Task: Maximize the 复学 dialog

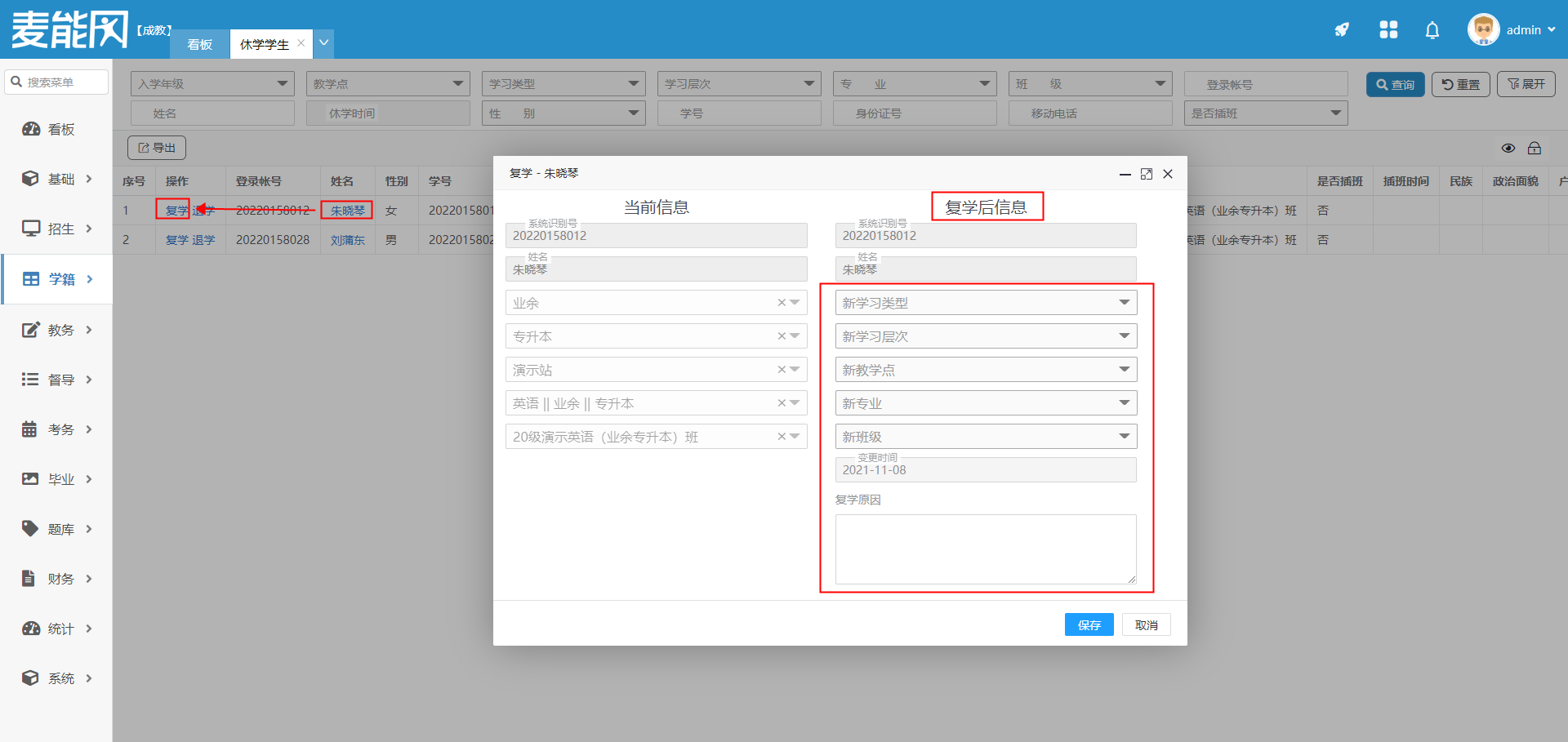Action: [x=1147, y=174]
